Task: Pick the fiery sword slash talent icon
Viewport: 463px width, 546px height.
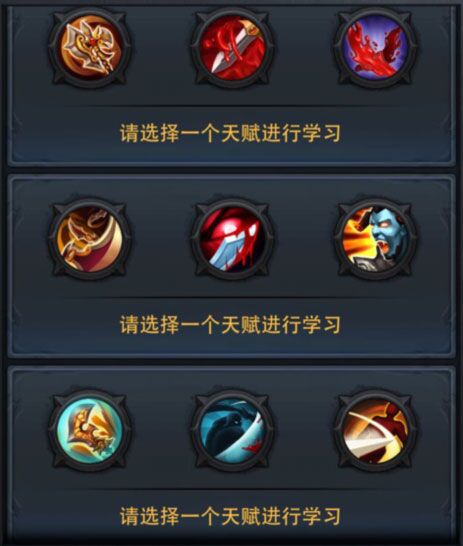Action: coord(375,430)
